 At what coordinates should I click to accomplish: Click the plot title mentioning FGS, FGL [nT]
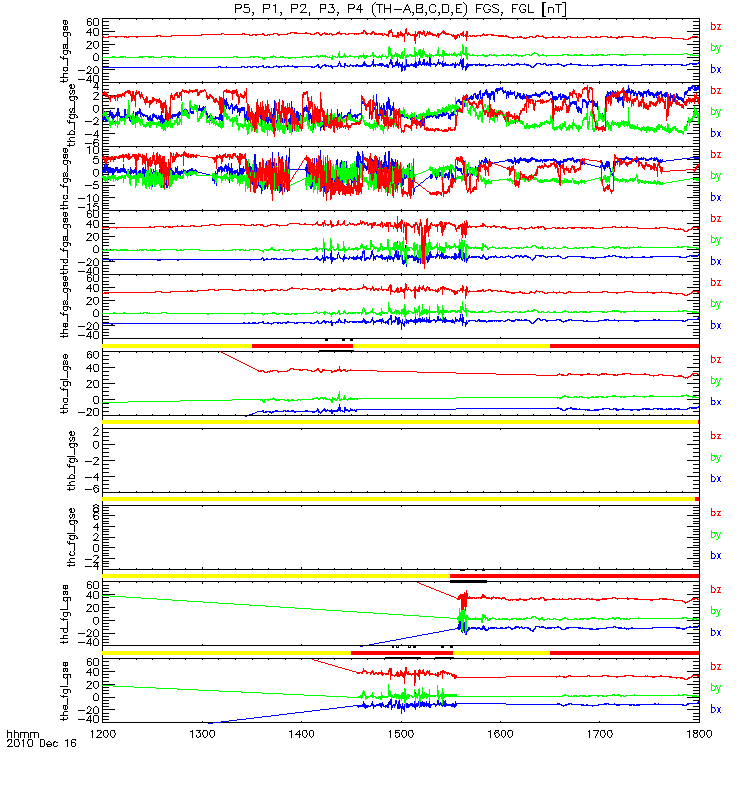tap(400, 9)
